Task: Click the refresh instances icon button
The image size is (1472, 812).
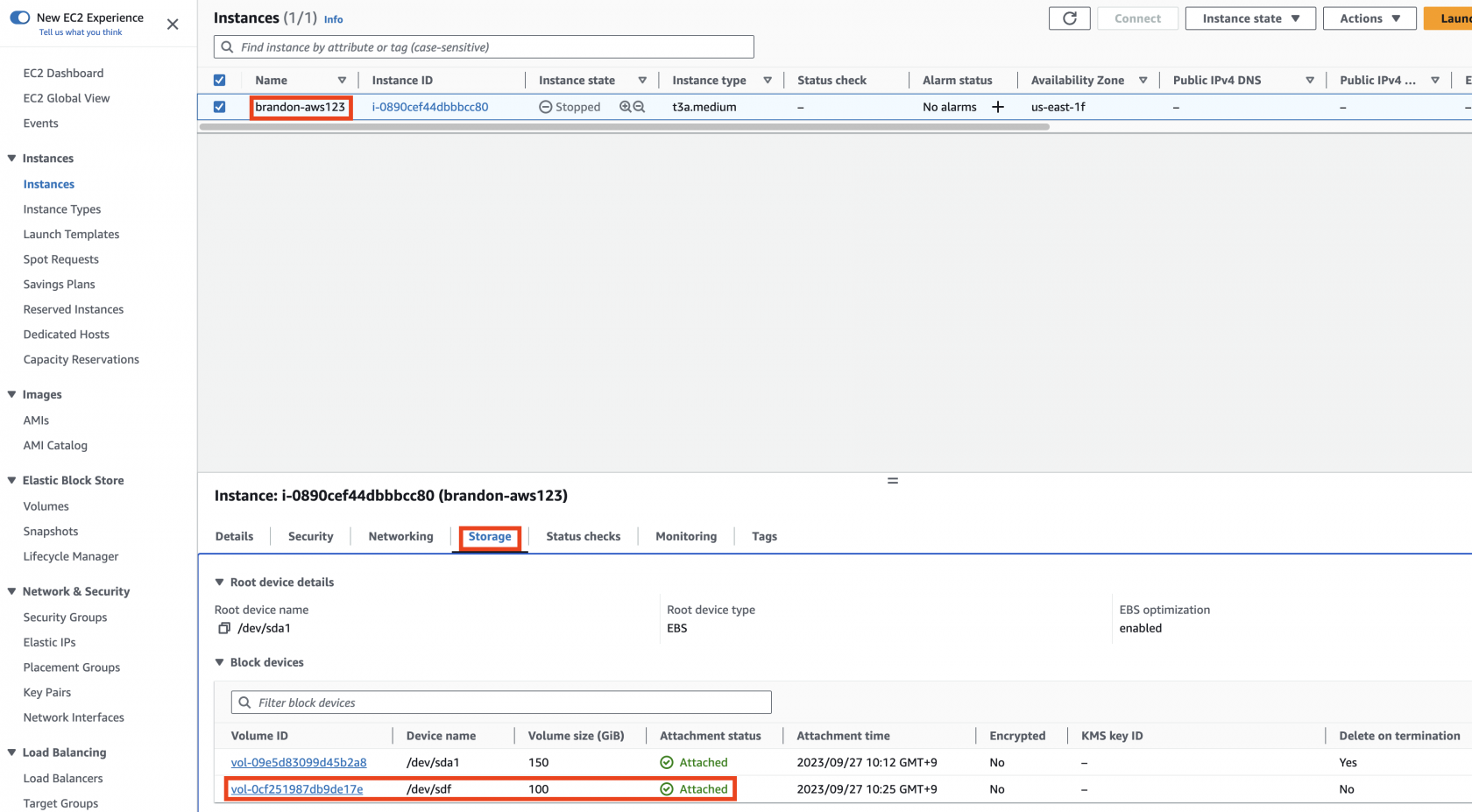Action: (1069, 18)
